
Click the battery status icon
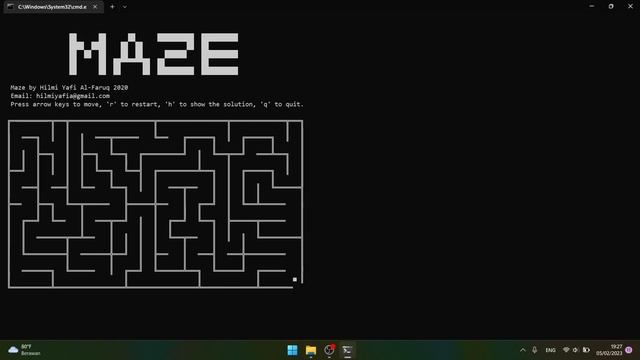pyautogui.click(x=586, y=350)
